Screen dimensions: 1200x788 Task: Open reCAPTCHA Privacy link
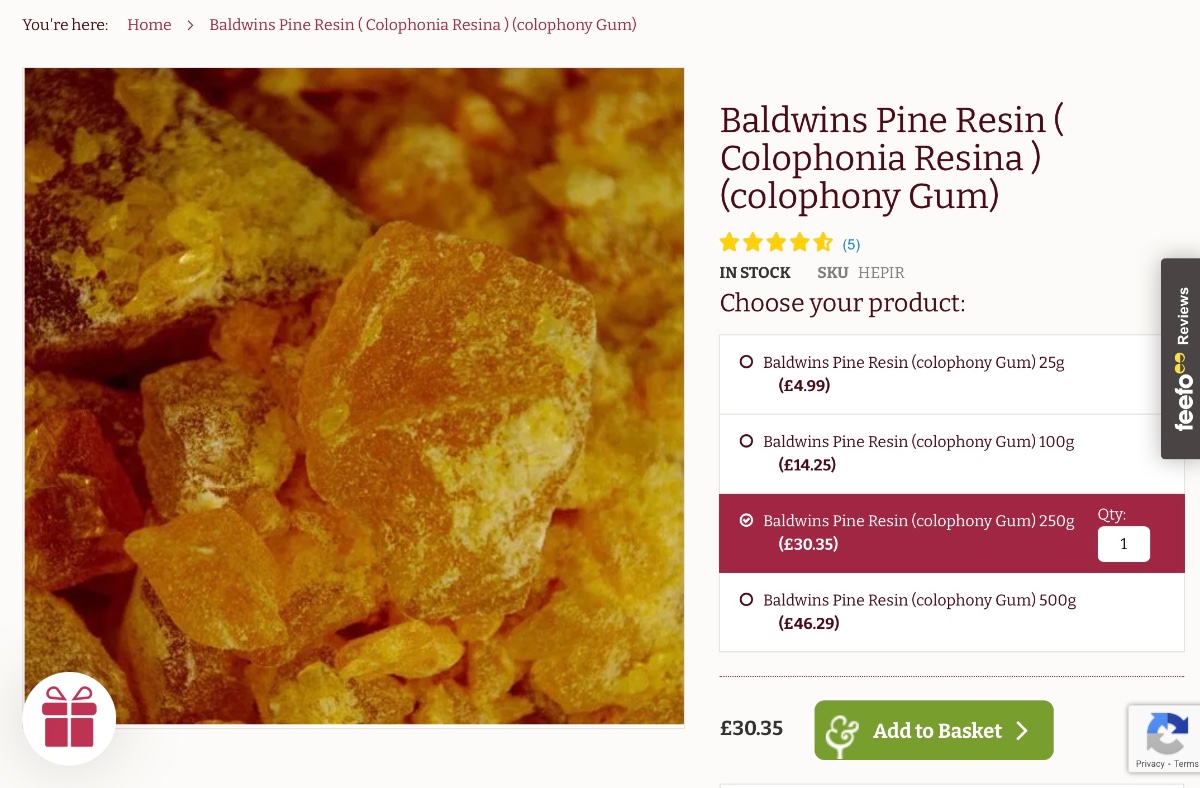click(x=1149, y=764)
